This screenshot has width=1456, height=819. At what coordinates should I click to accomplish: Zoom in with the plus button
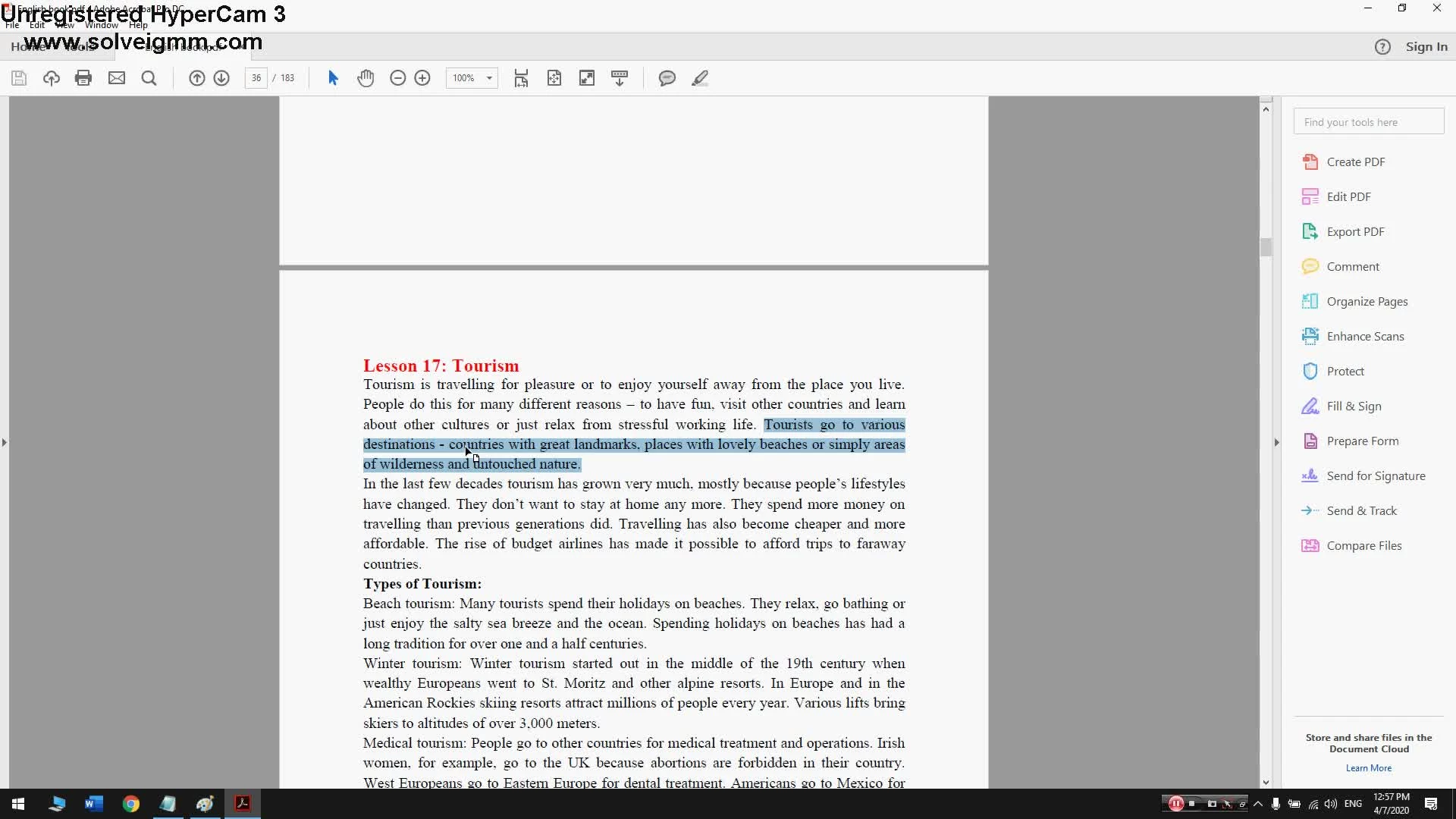tap(422, 78)
